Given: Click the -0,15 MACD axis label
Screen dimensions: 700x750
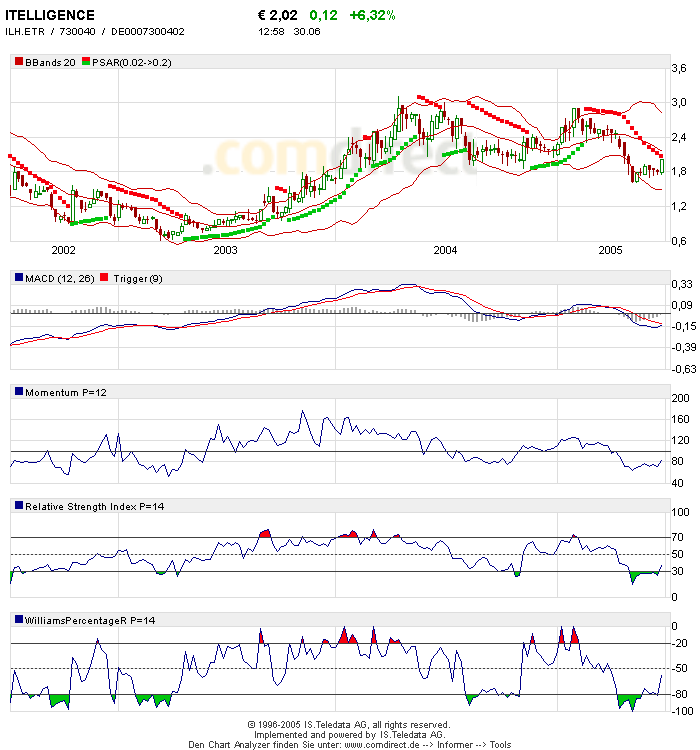Looking at the screenshot, I should coord(683,326).
